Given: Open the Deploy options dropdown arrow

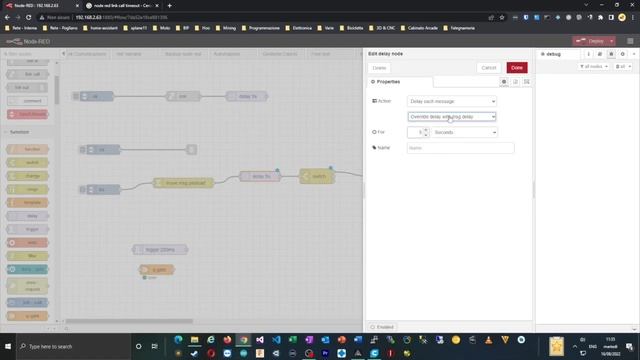Looking at the screenshot, I should [x=611, y=41].
